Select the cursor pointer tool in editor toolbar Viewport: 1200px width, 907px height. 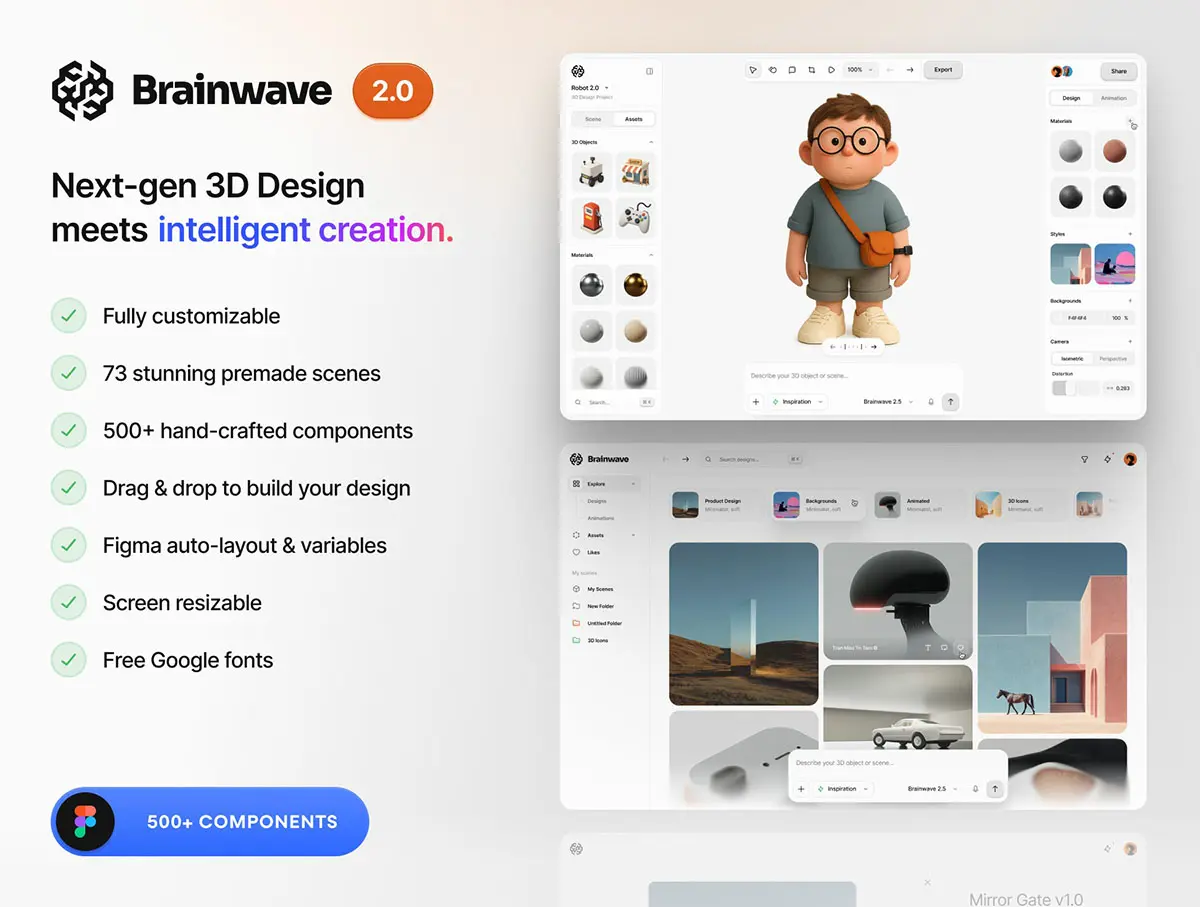pos(753,70)
